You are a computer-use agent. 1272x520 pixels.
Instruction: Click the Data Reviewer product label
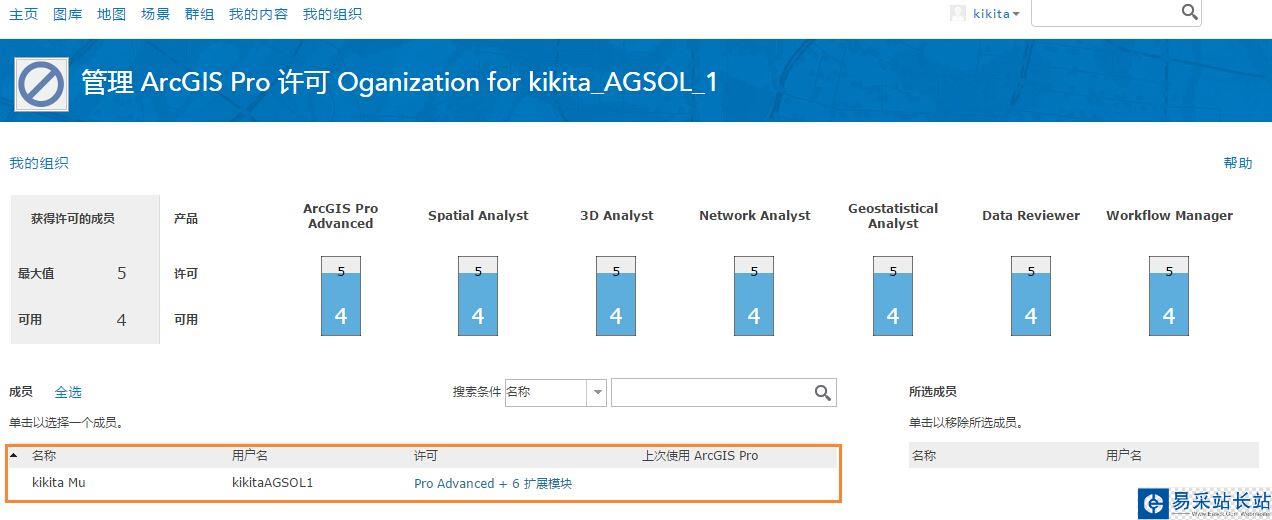pos(1031,216)
